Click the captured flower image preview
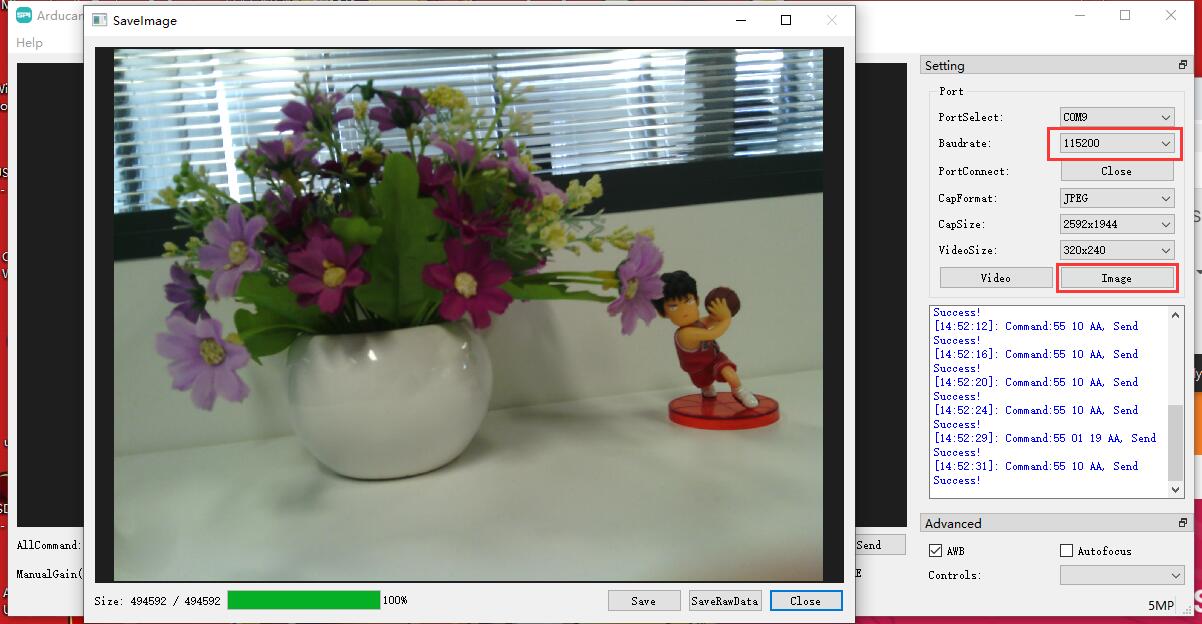Image resolution: width=1202 pixels, height=624 pixels. 468,314
